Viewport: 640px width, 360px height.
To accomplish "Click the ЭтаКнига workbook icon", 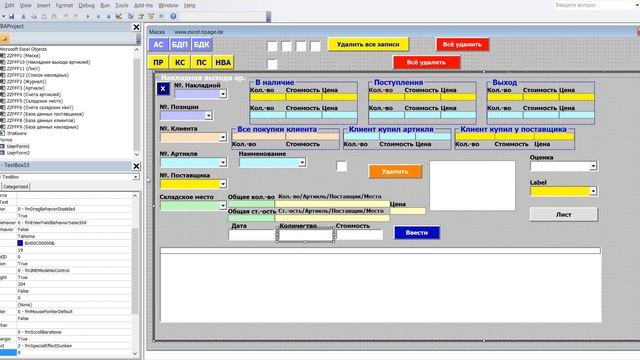I will (3, 133).
